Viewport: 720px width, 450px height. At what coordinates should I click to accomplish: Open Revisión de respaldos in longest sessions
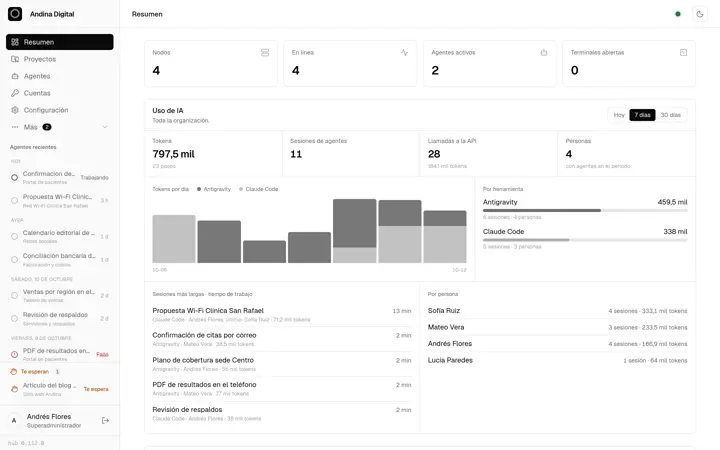tap(281, 414)
